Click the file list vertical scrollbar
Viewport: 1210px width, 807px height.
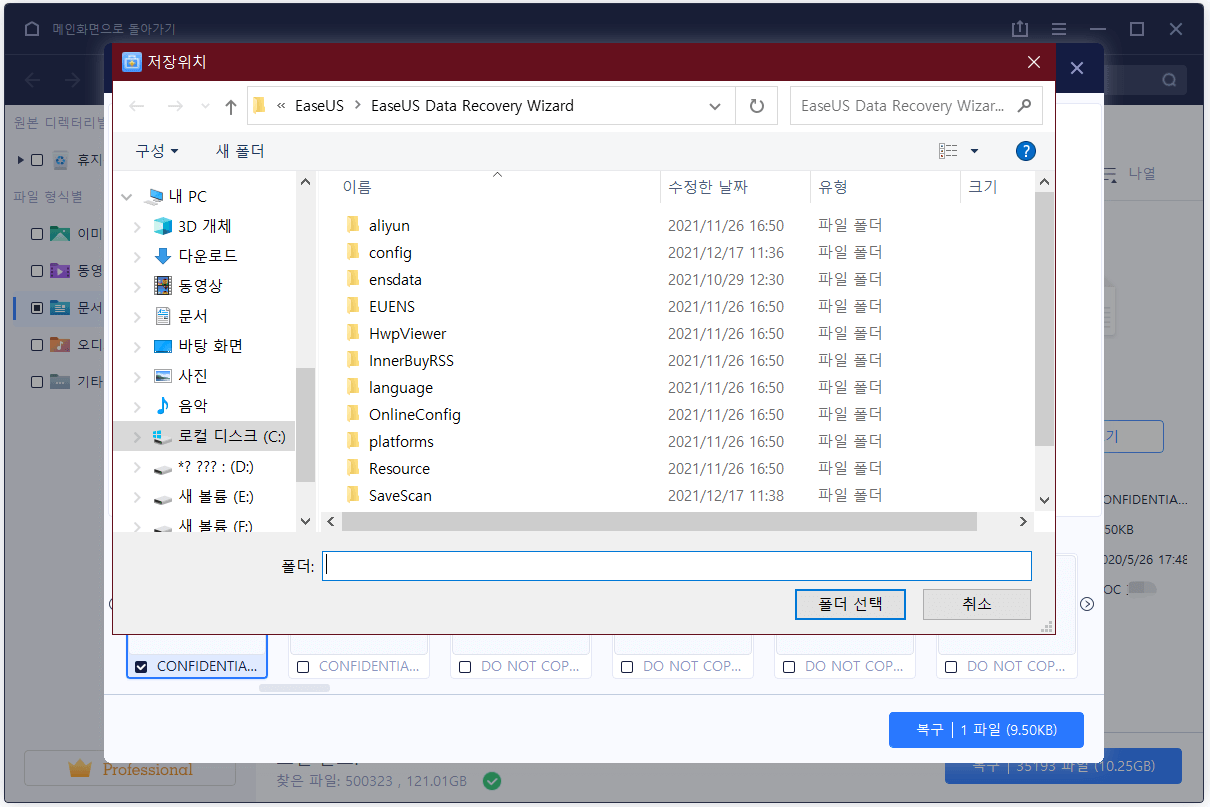point(1044,318)
